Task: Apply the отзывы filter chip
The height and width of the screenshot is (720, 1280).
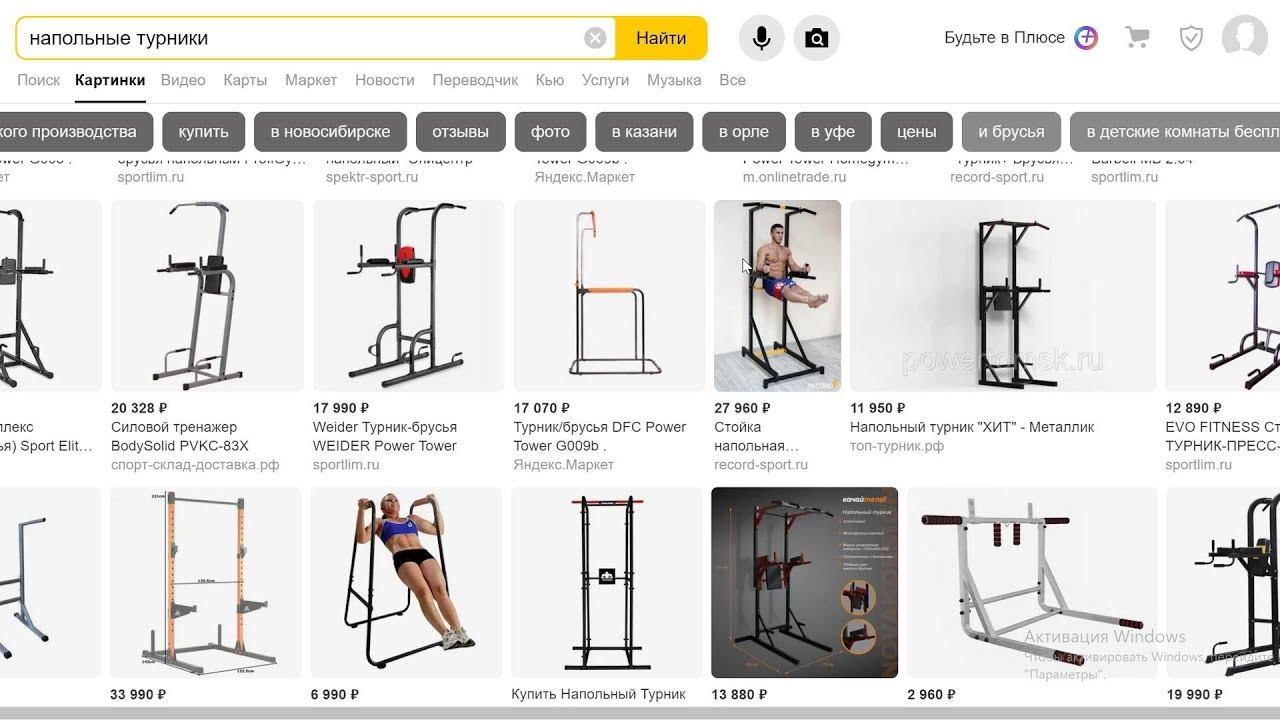Action: click(x=461, y=132)
